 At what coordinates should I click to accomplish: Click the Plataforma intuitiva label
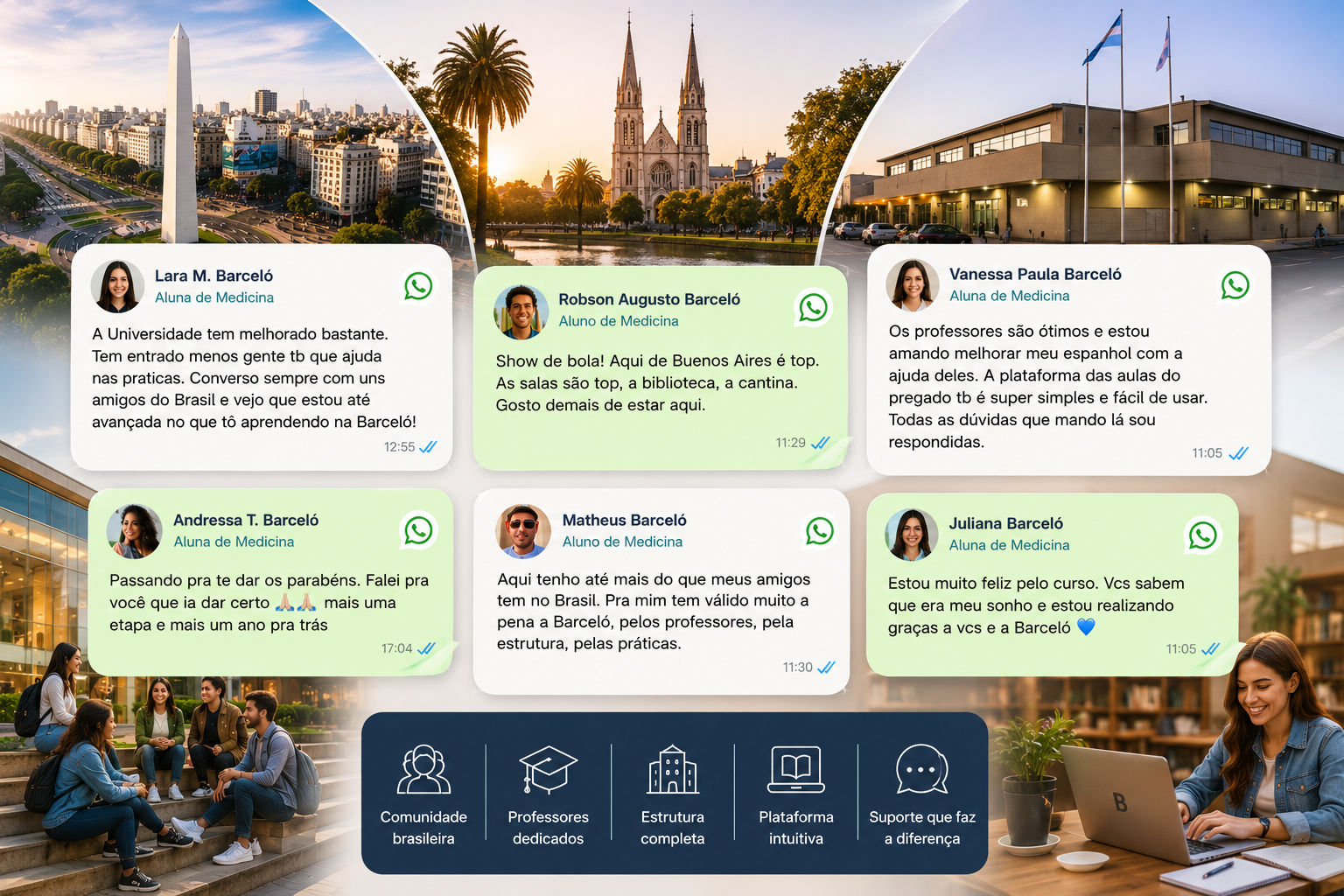[796, 828]
